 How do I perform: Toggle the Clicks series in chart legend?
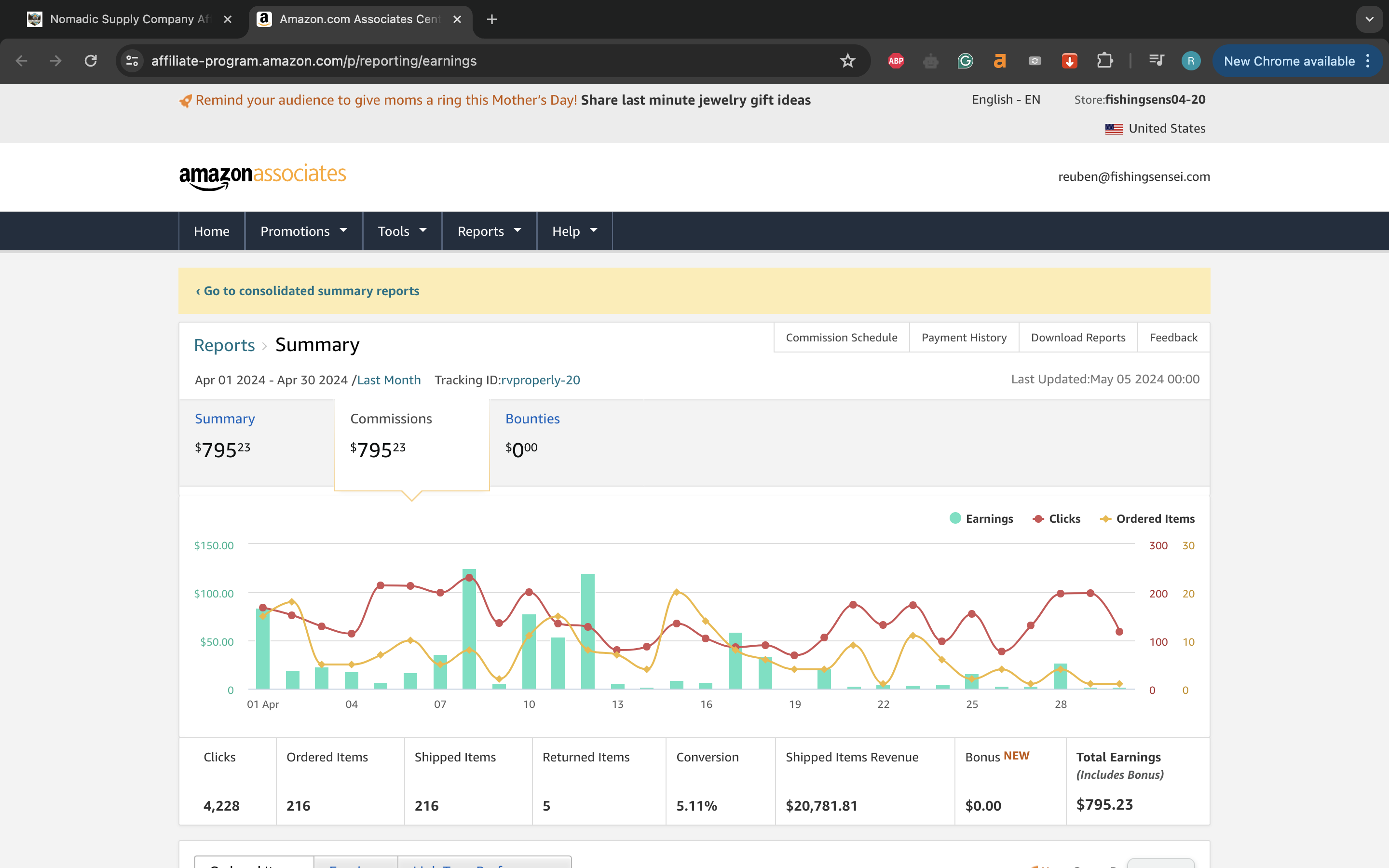coord(1056,519)
